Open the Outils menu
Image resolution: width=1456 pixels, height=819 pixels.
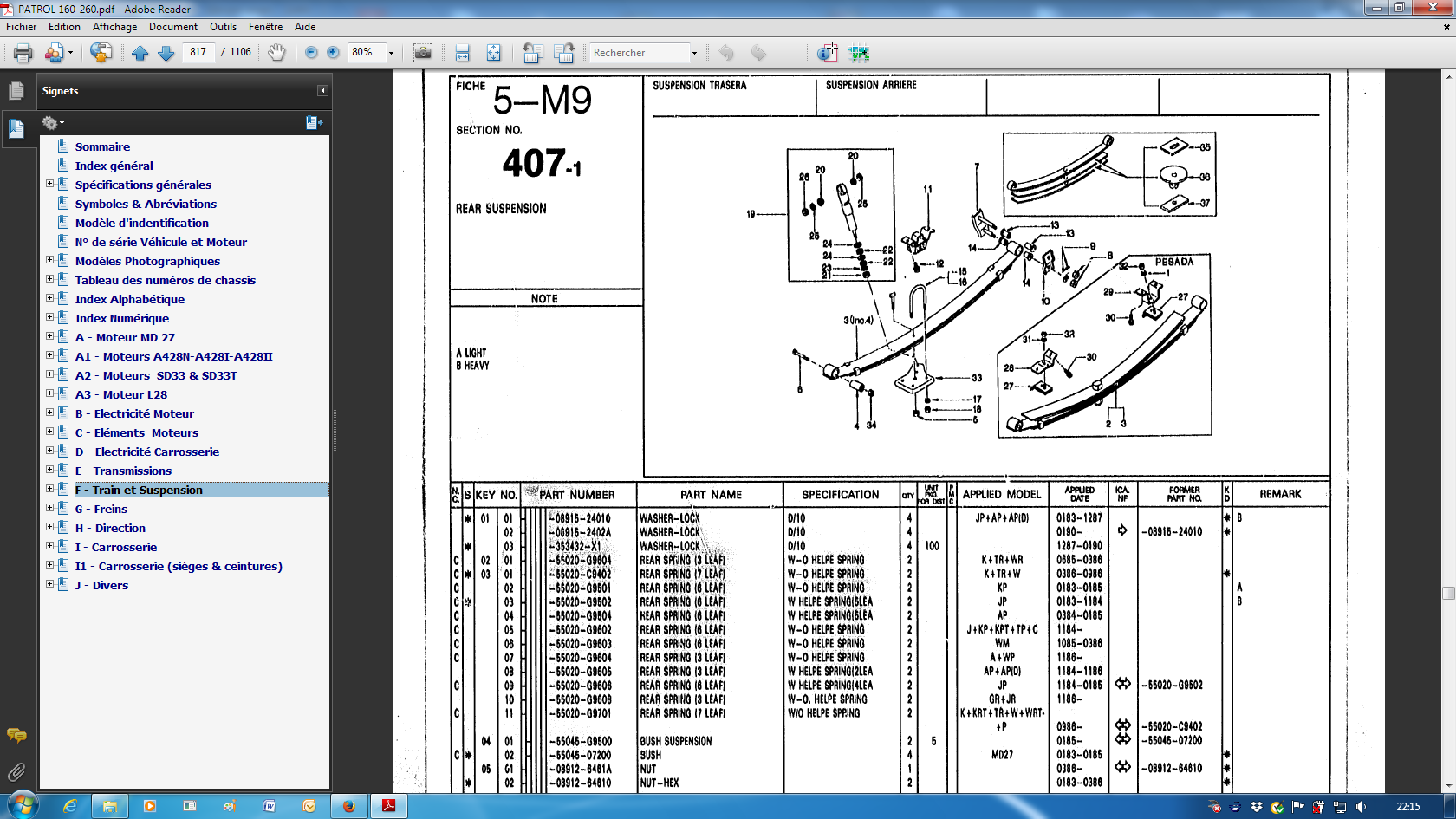coord(223,27)
